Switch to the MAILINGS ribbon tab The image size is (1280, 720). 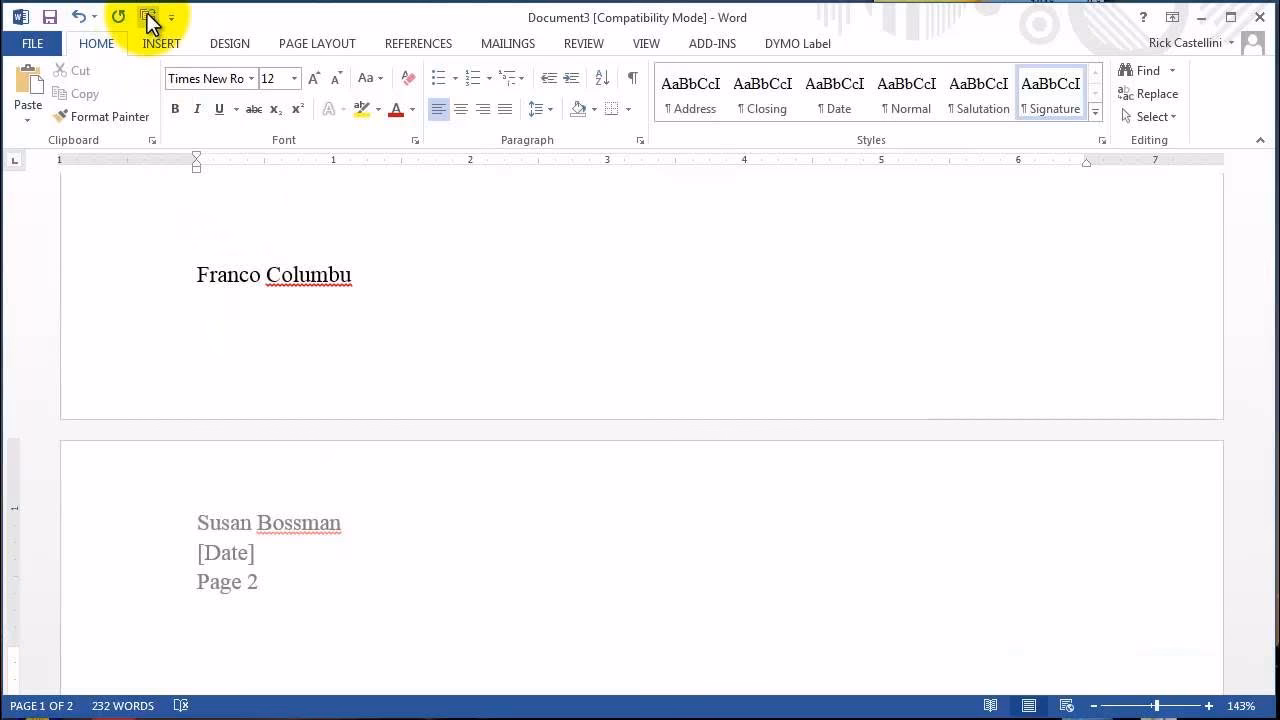click(x=507, y=43)
